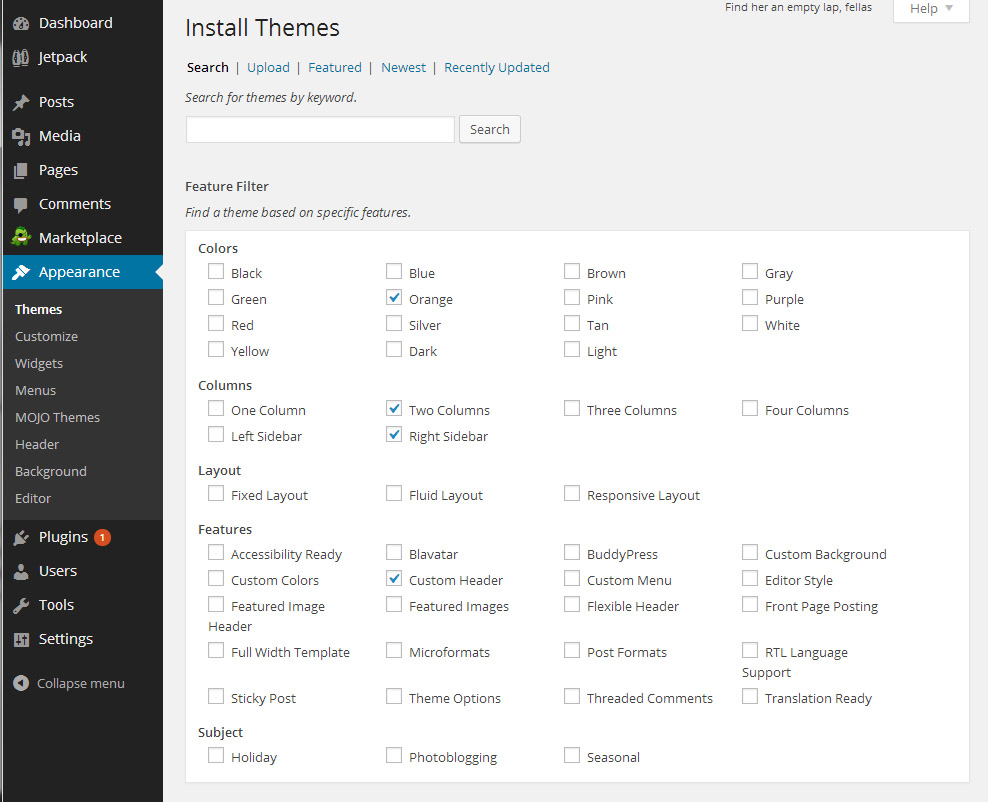Click the Plugins plug icon

[21, 537]
